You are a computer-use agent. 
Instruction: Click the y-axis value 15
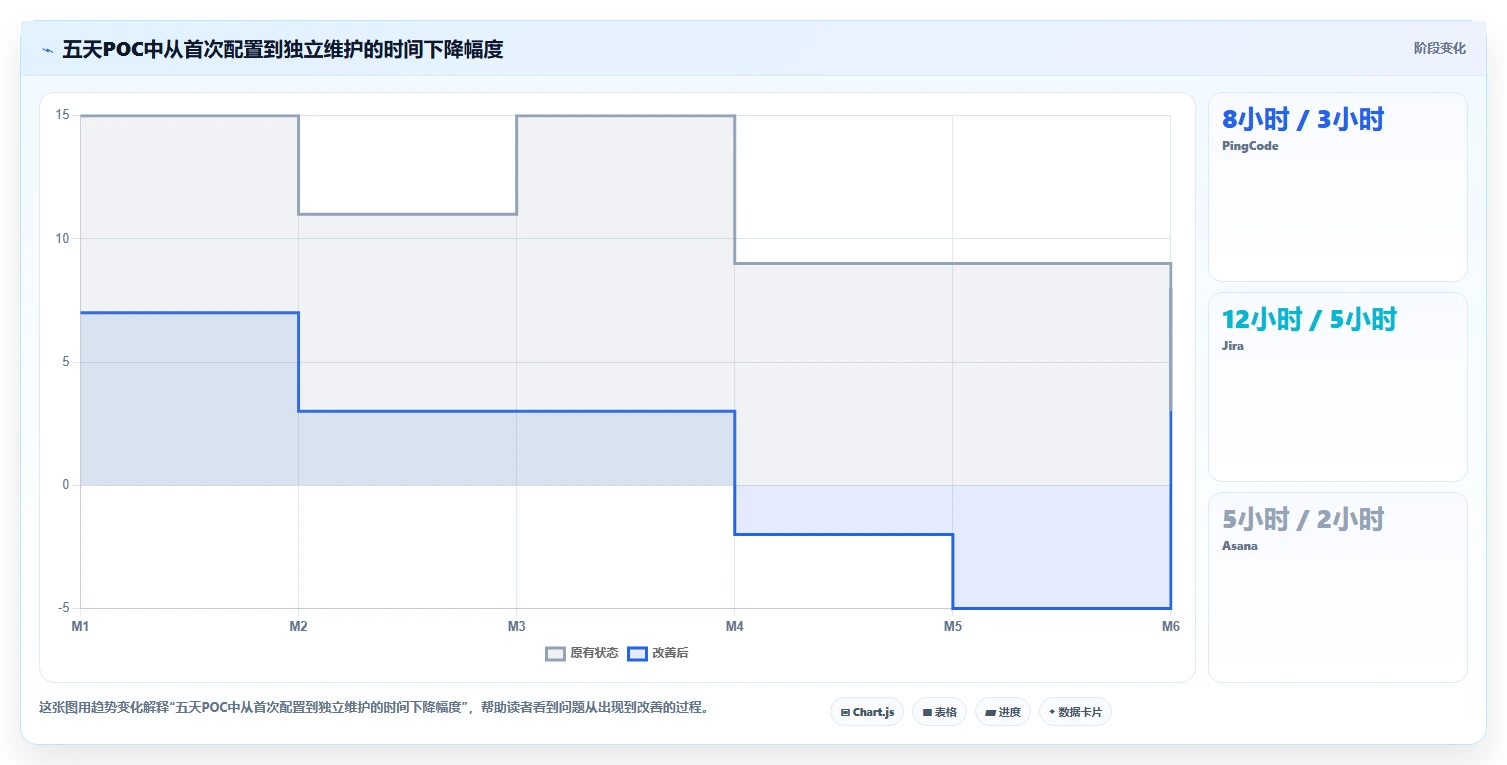tap(62, 115)
